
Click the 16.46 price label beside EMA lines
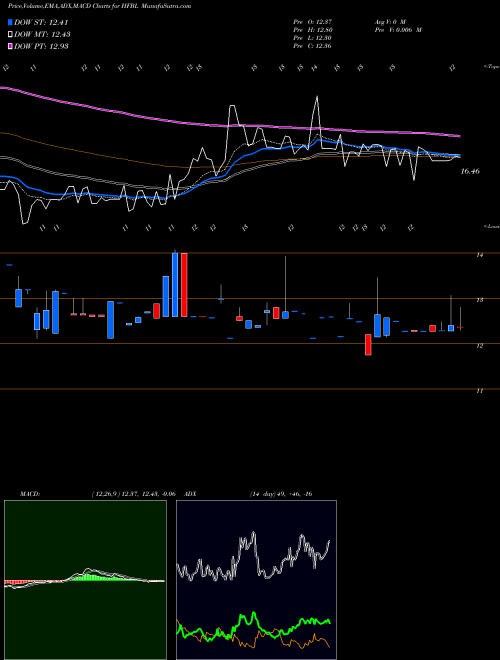coord(470,171)
